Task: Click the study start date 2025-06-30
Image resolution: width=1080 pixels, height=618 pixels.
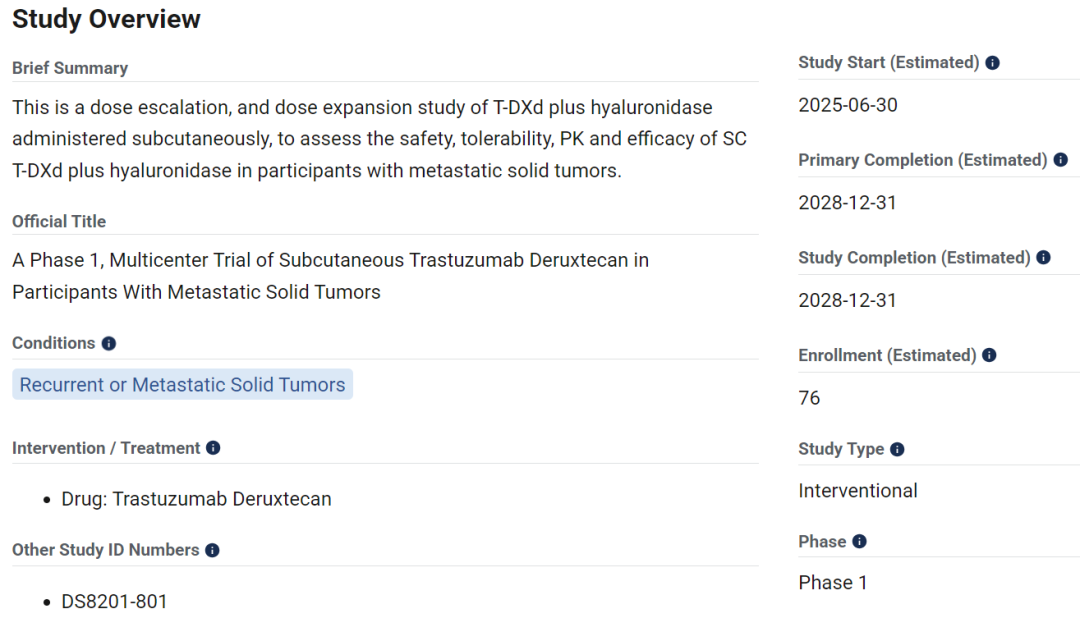Action: (848, 105)
